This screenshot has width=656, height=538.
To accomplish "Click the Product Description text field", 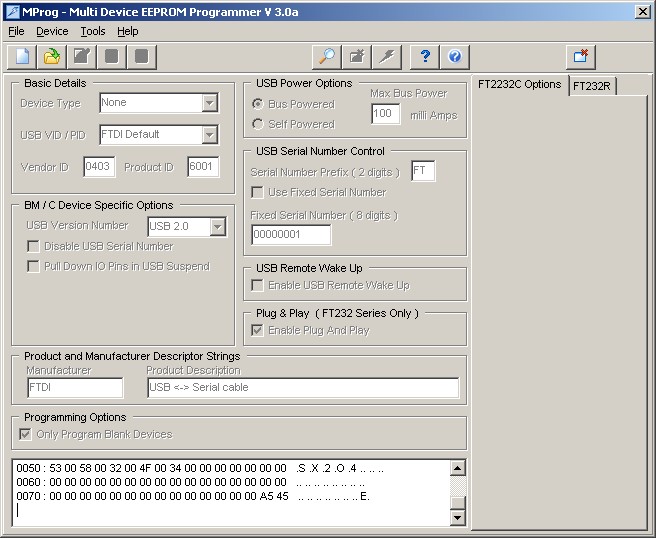I will (x=302, y=388).
